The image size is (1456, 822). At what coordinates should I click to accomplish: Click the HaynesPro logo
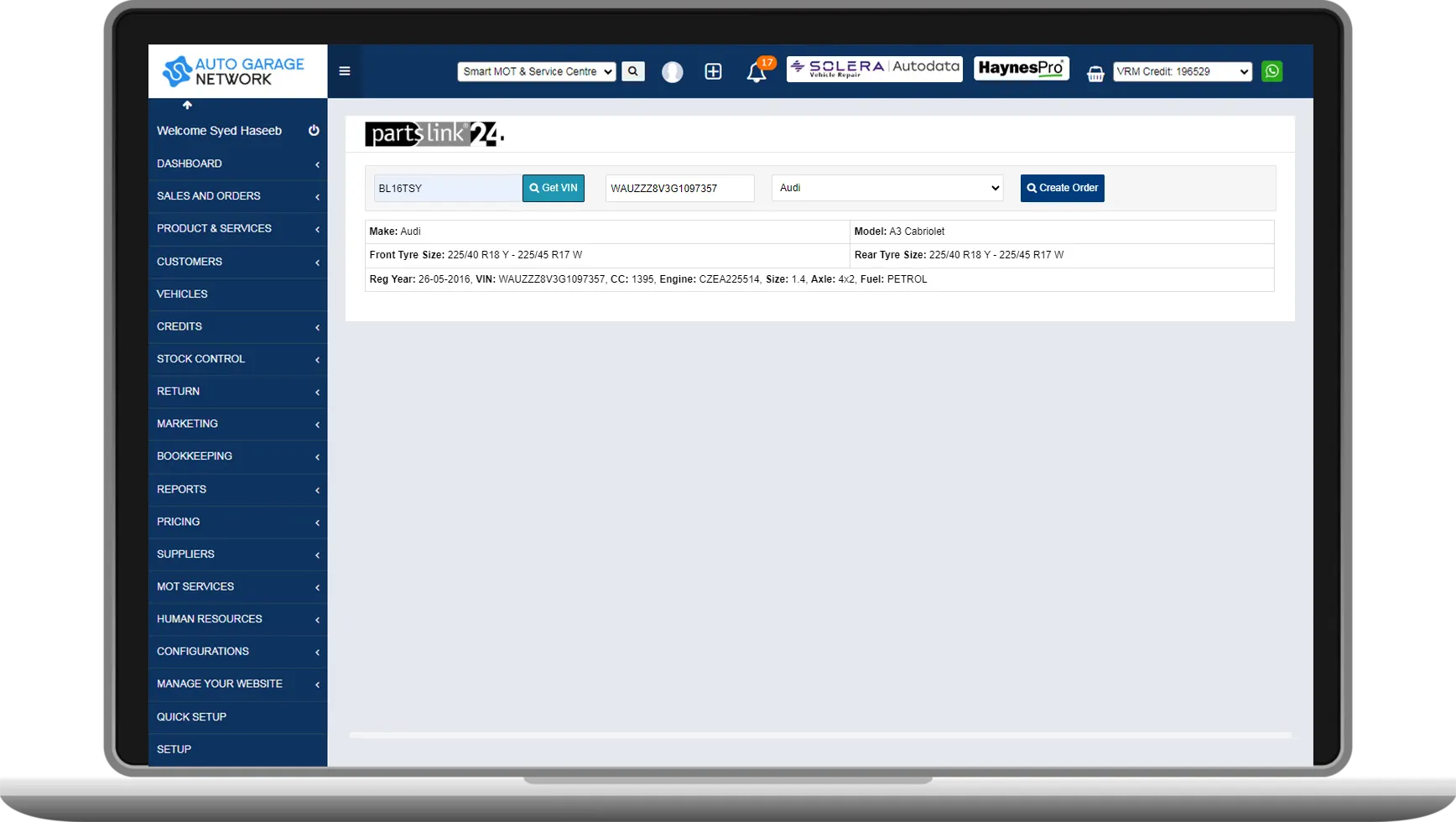pyautogui.click(x=1021, y=68)
